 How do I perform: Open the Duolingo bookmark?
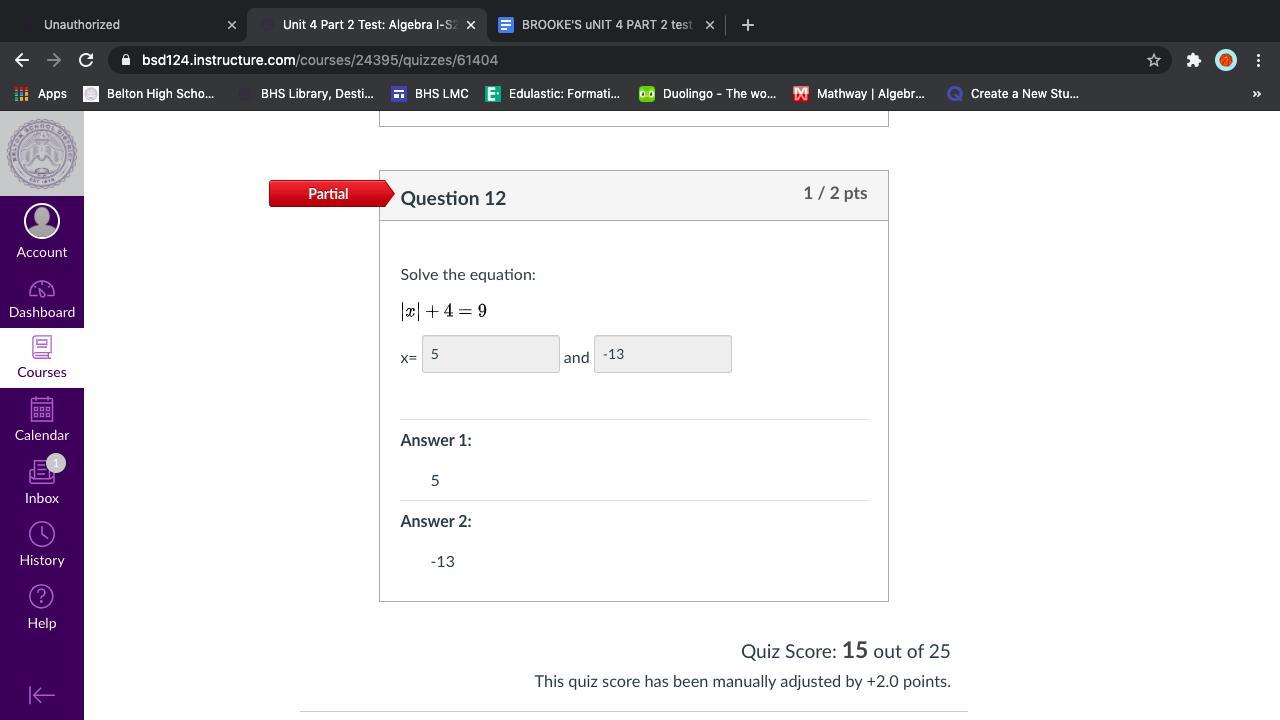(708, 94)
